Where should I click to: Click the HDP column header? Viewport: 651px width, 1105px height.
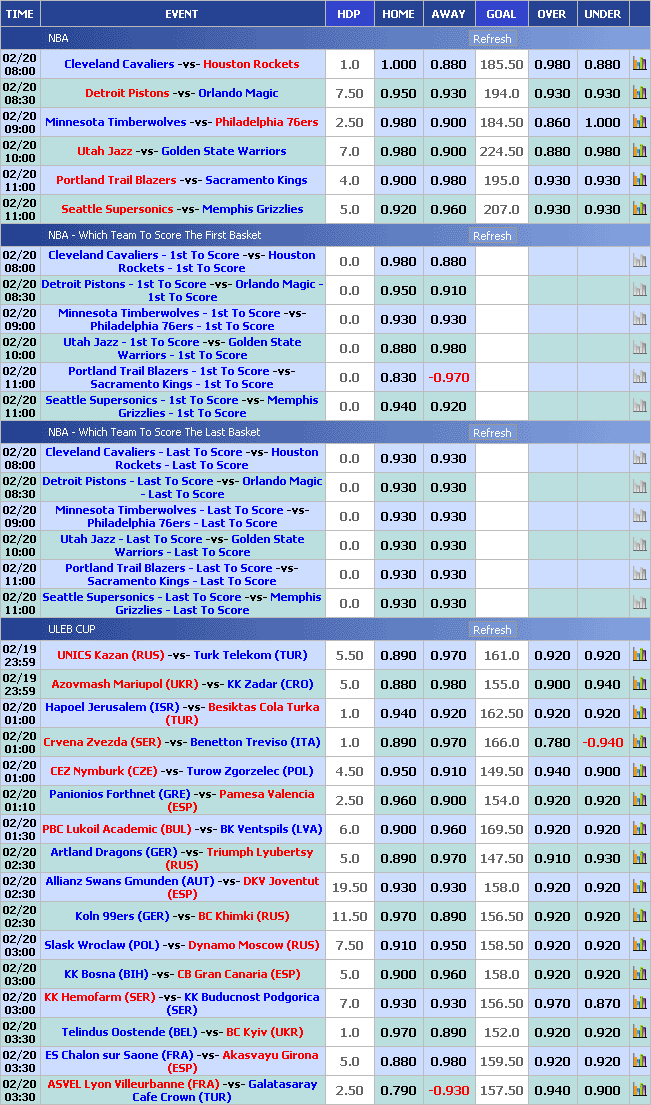[x=349, y=14]
